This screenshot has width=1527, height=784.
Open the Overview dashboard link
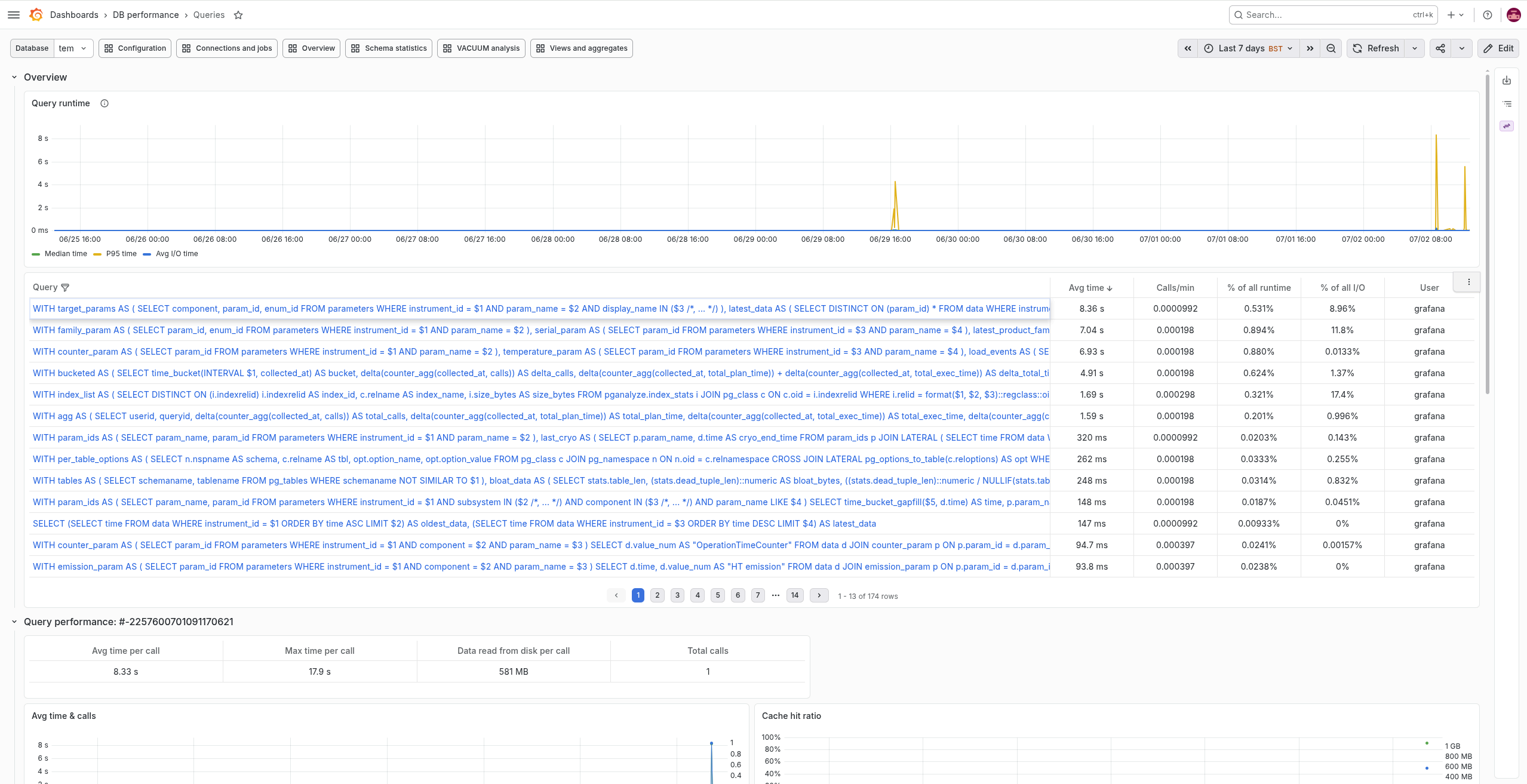pos(311,48)
